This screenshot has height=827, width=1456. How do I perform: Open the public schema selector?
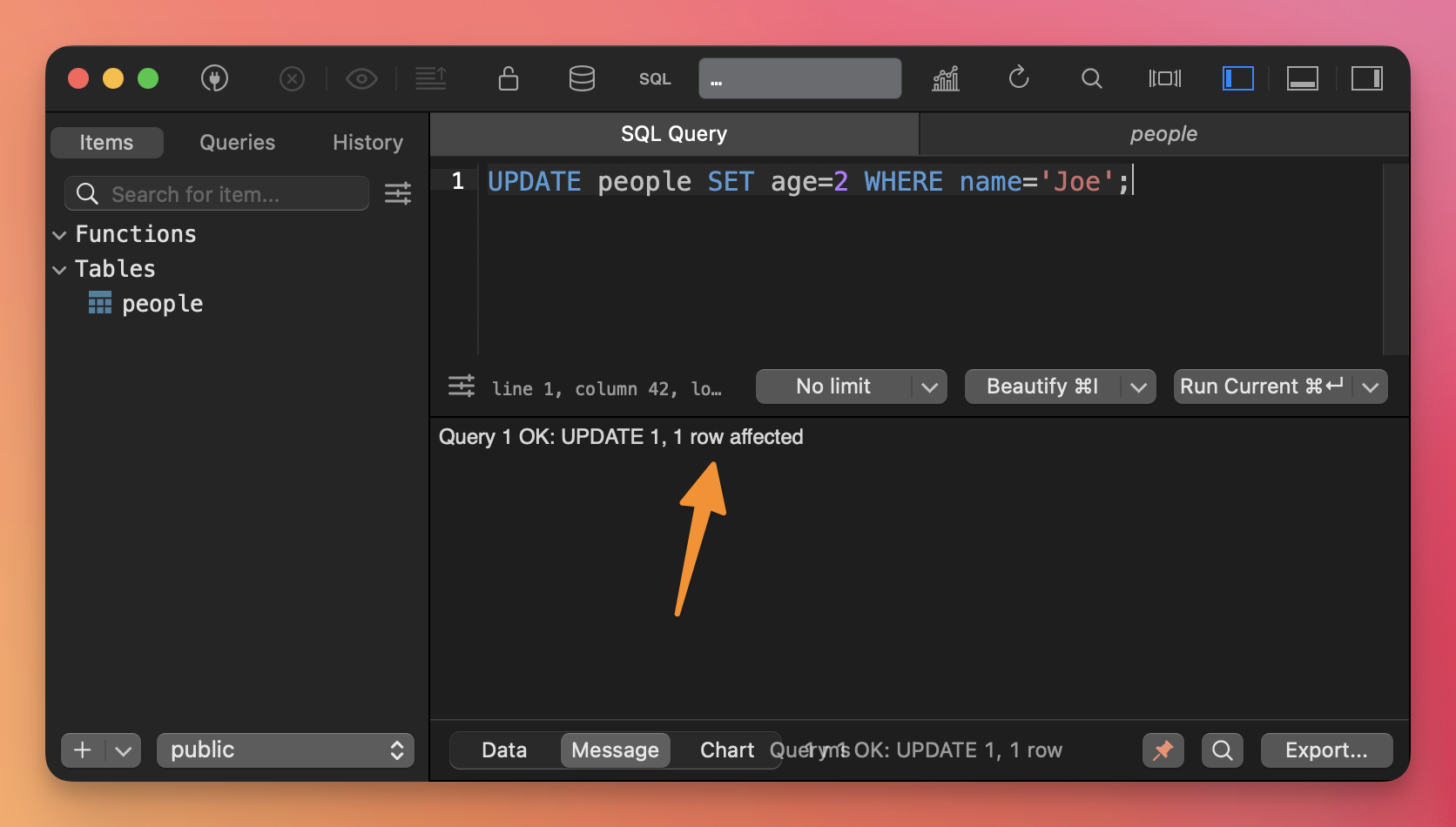(x=286, y=750)
